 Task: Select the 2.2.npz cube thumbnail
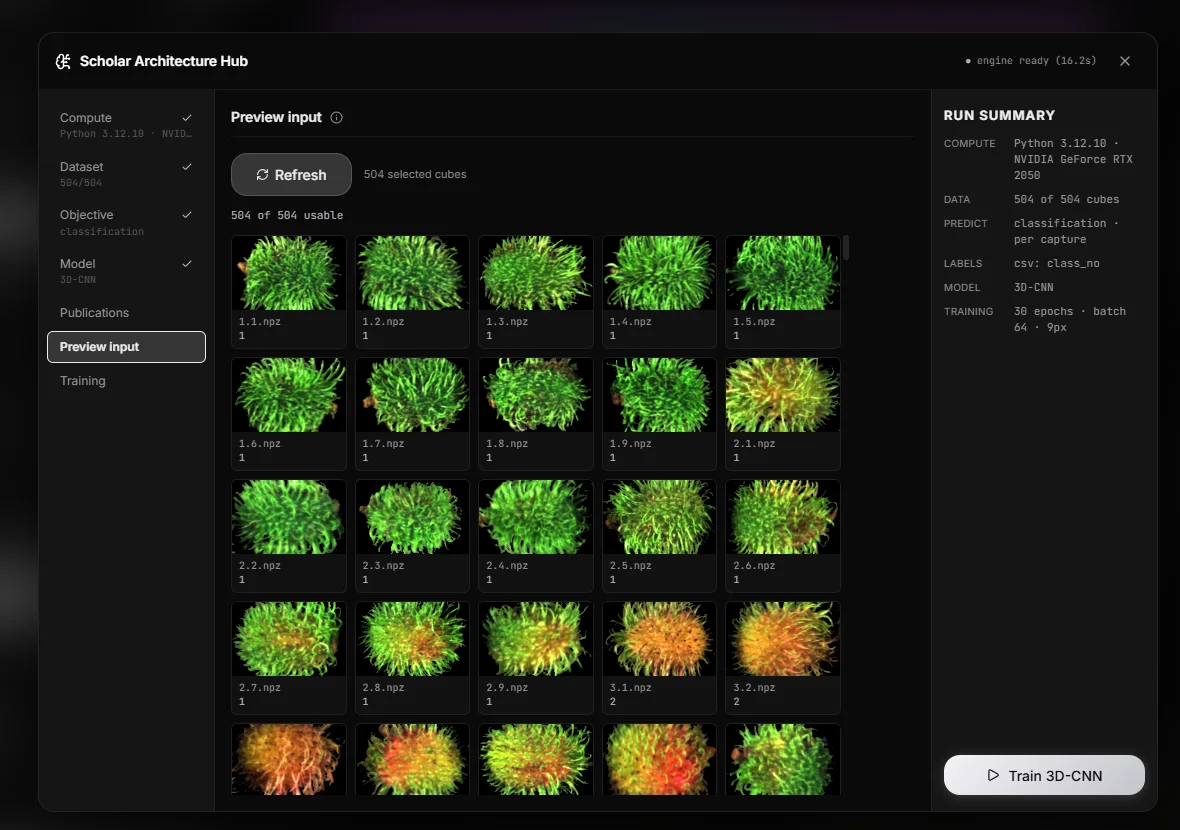point(289,516)
